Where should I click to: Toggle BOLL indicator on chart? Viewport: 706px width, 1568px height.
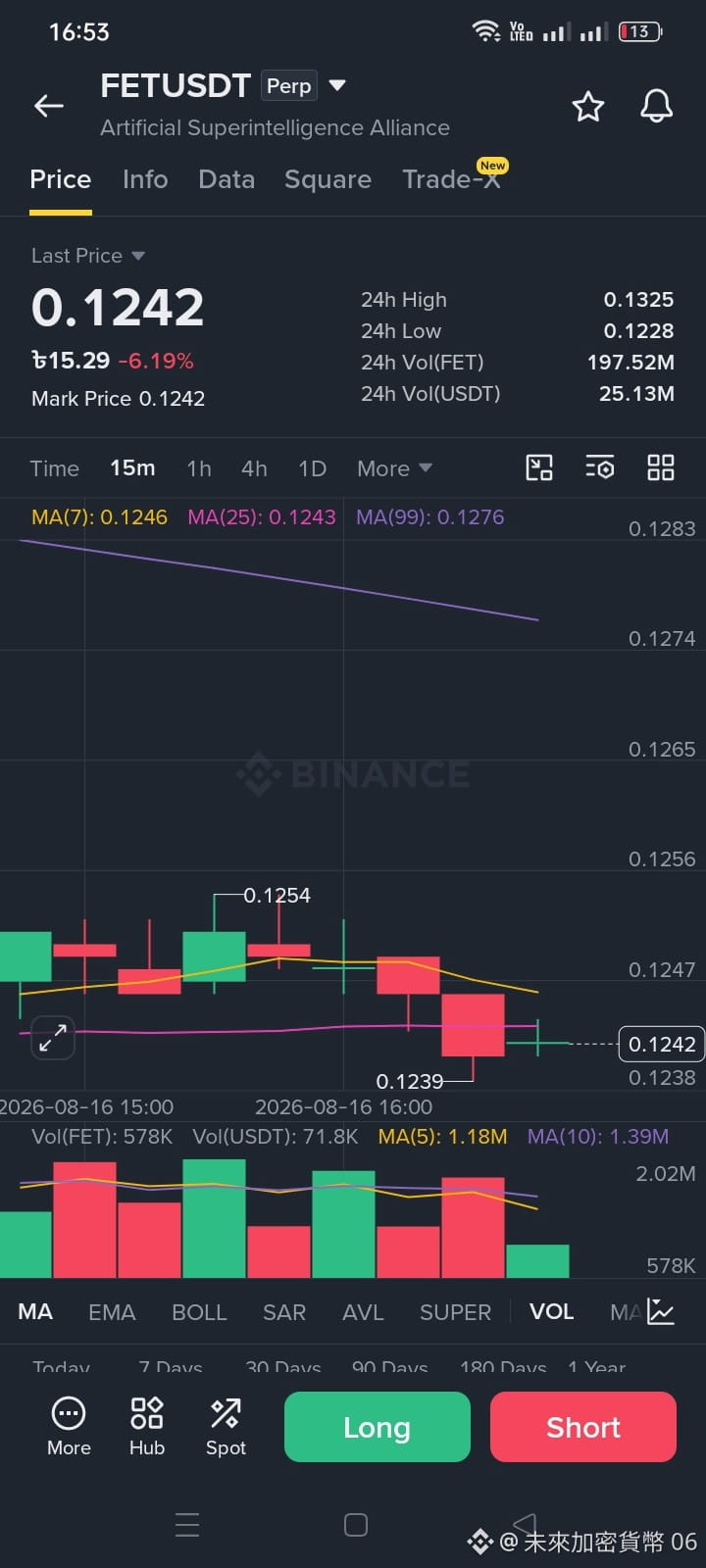pyautogui.click(x=199, y=1312)
